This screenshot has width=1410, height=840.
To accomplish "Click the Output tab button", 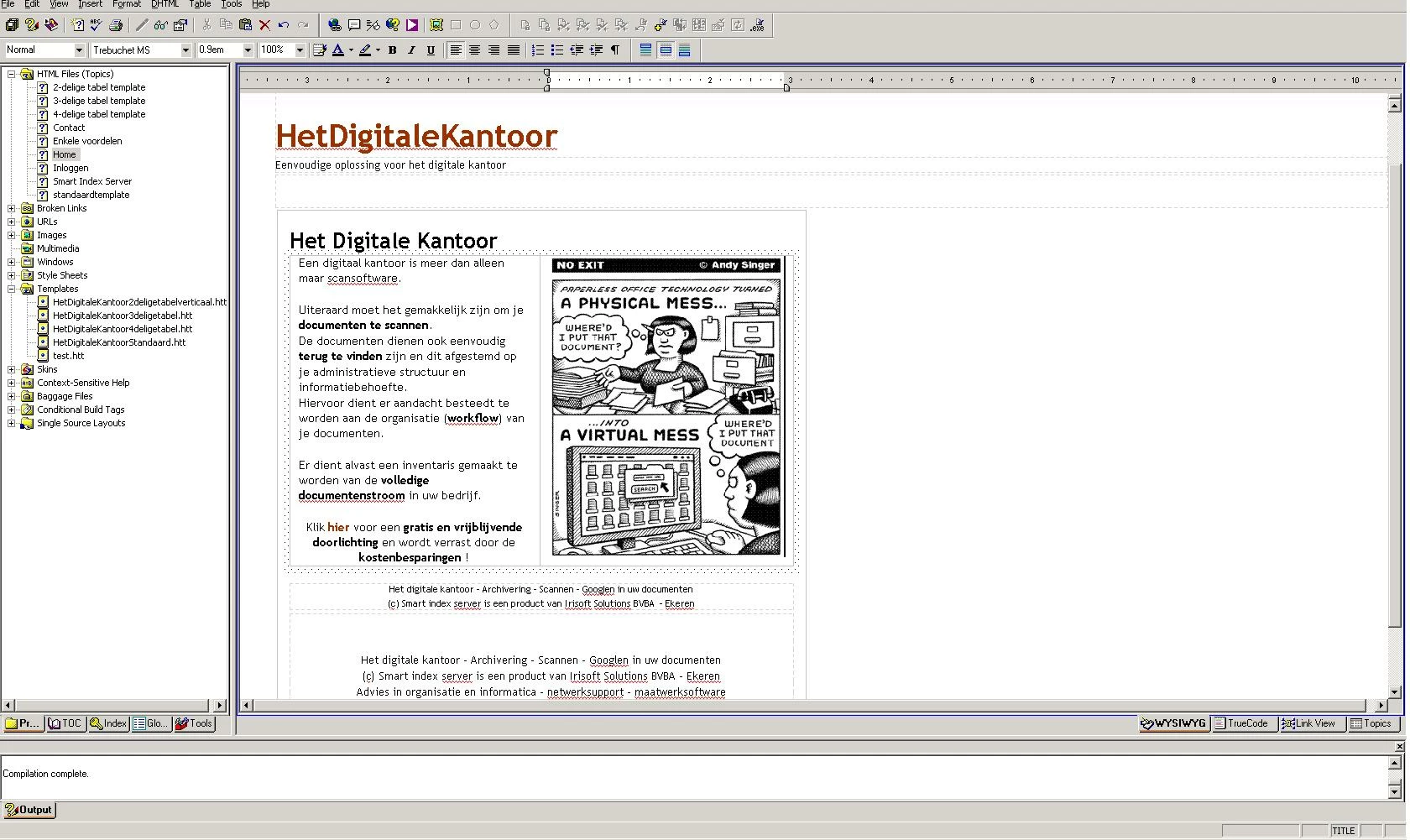I will tap(29, 810).
